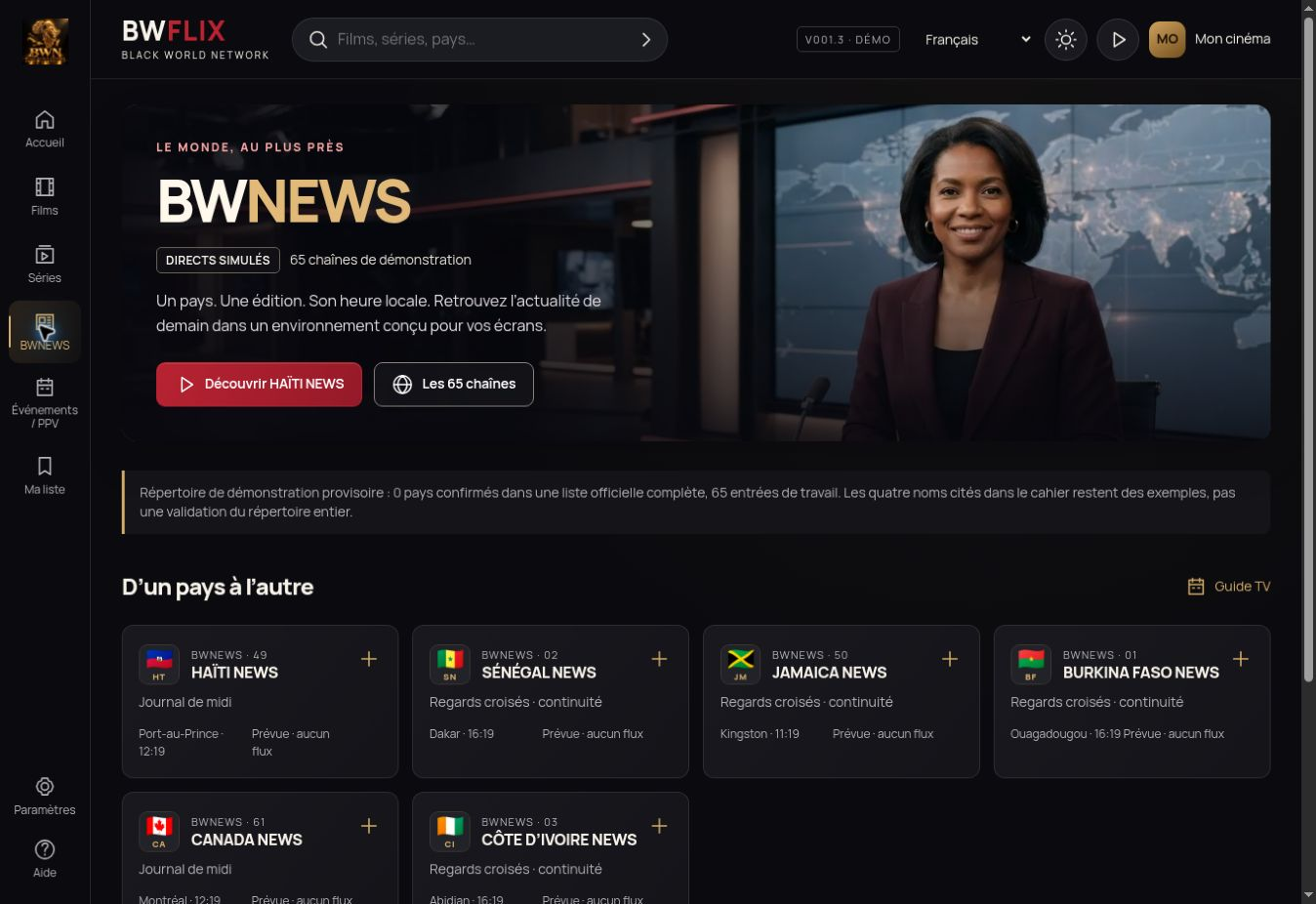
Task: Focus the Films, séries, pays search field
Action: tap(478, 40)
